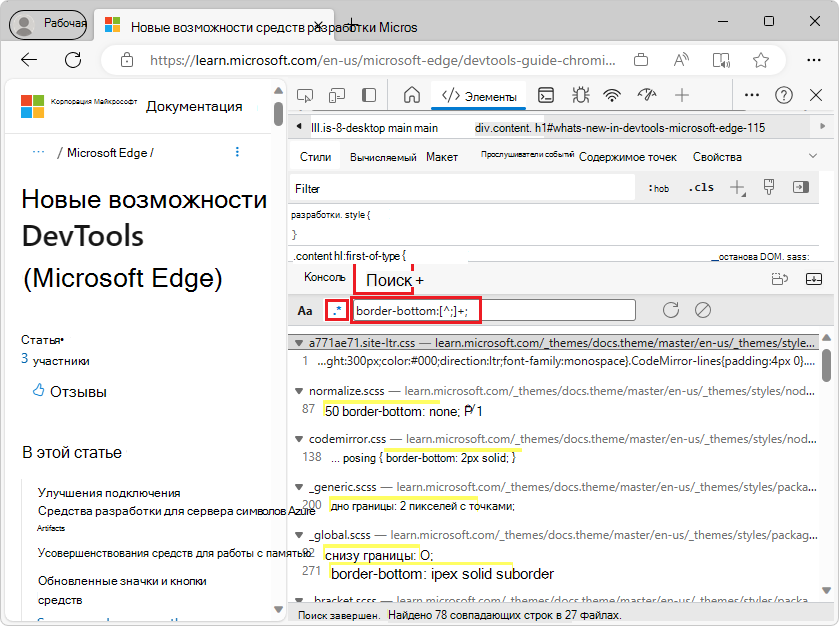Toggle regular expression search option
Image resolution: width=839 pixels, height=626 pixels.
click(337, 310)
